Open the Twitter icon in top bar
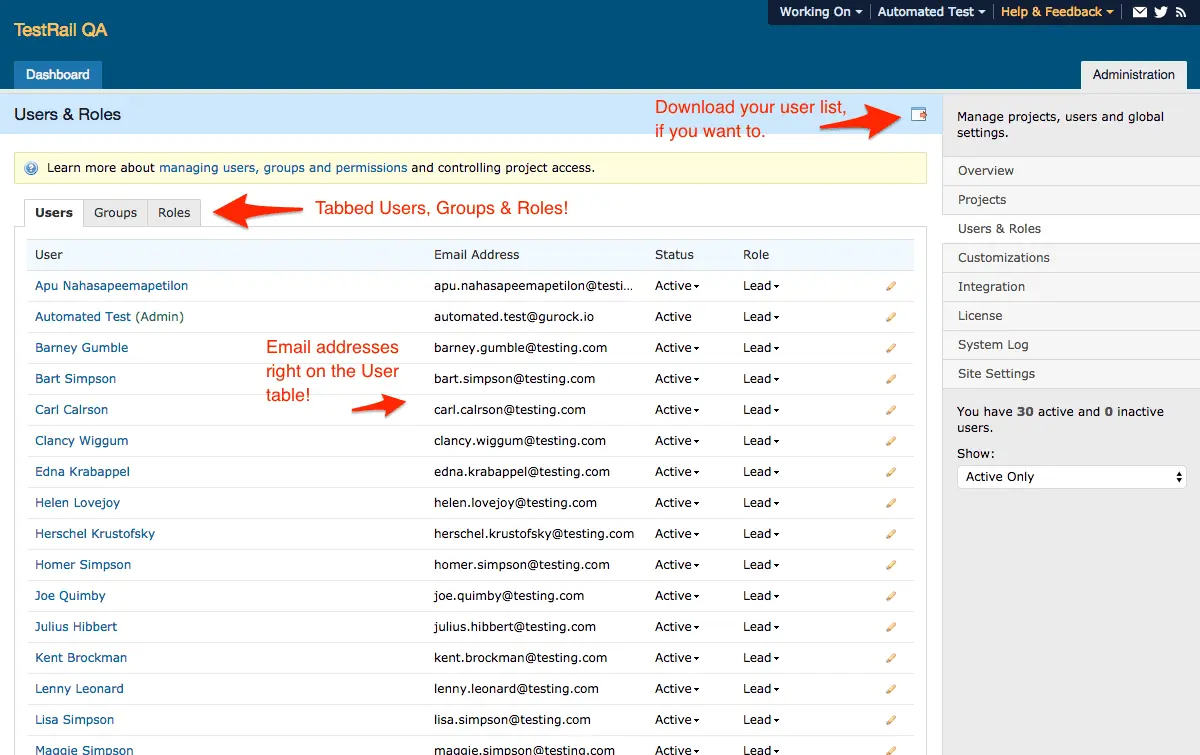 tap(1161, 12)
